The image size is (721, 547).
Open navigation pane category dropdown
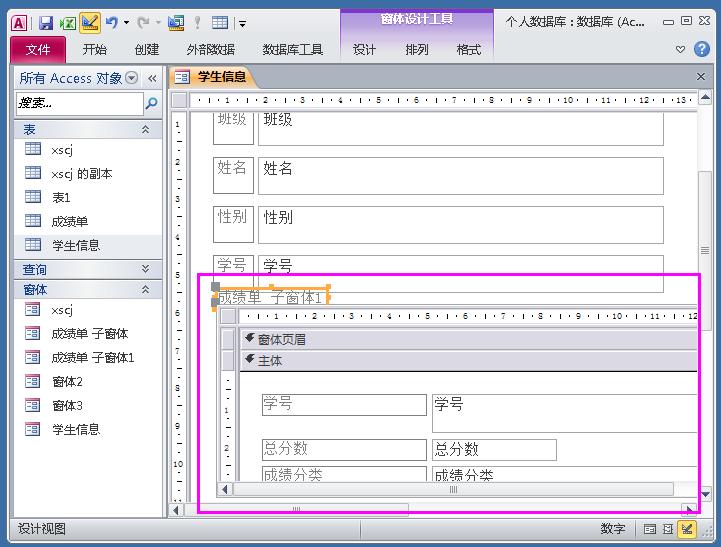(x=132, y=78)
